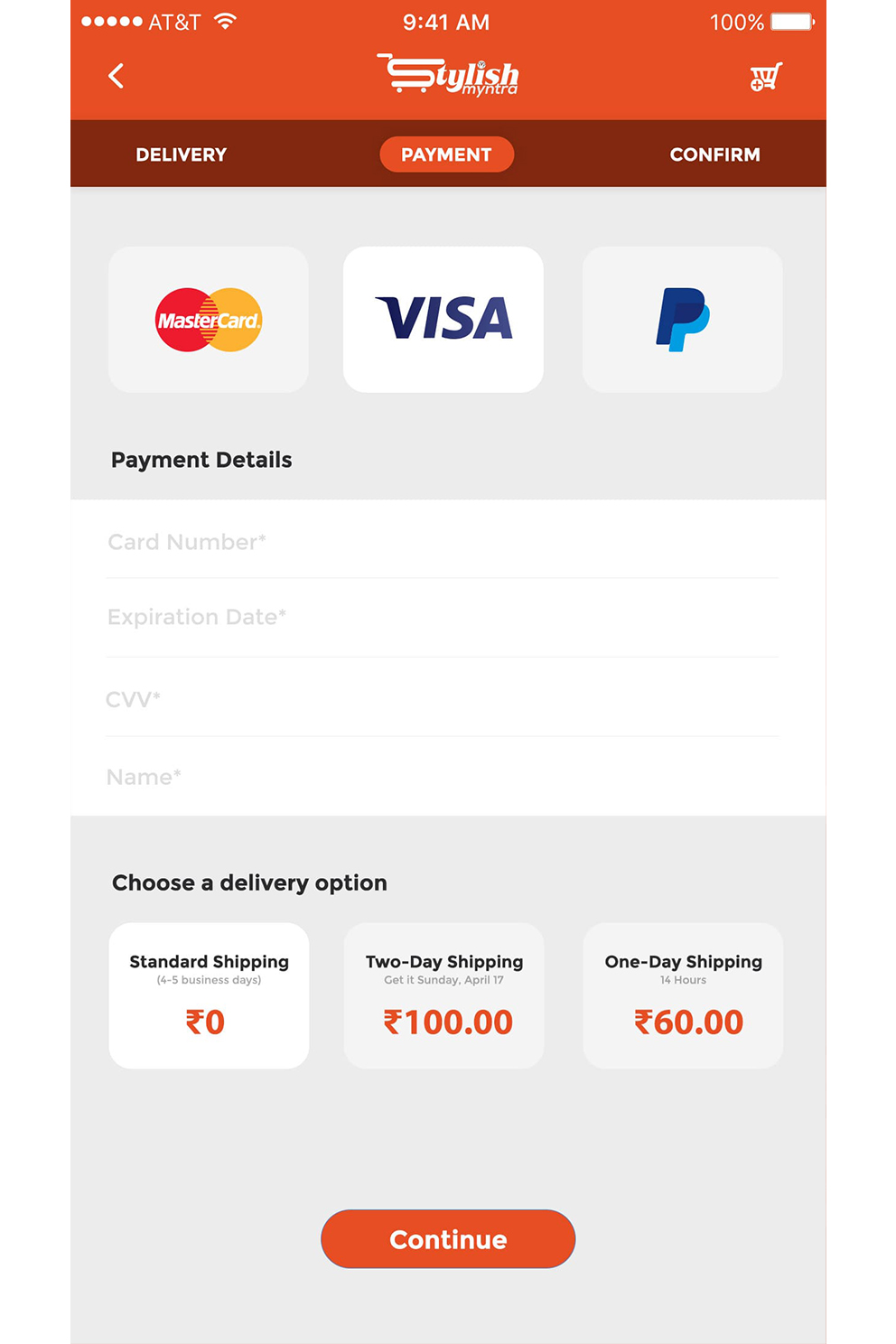Click the Continue button
896x1344 pixels.
pyautogui.click(x=448, y=1239)
